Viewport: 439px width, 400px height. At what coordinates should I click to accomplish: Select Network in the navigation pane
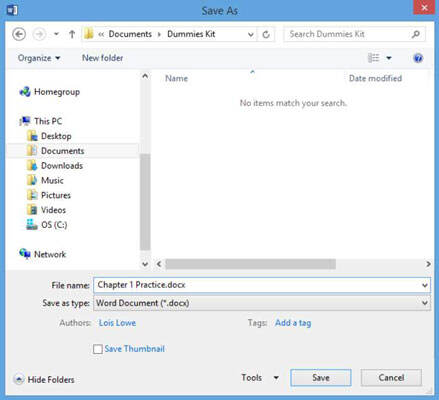pos(50,254)
